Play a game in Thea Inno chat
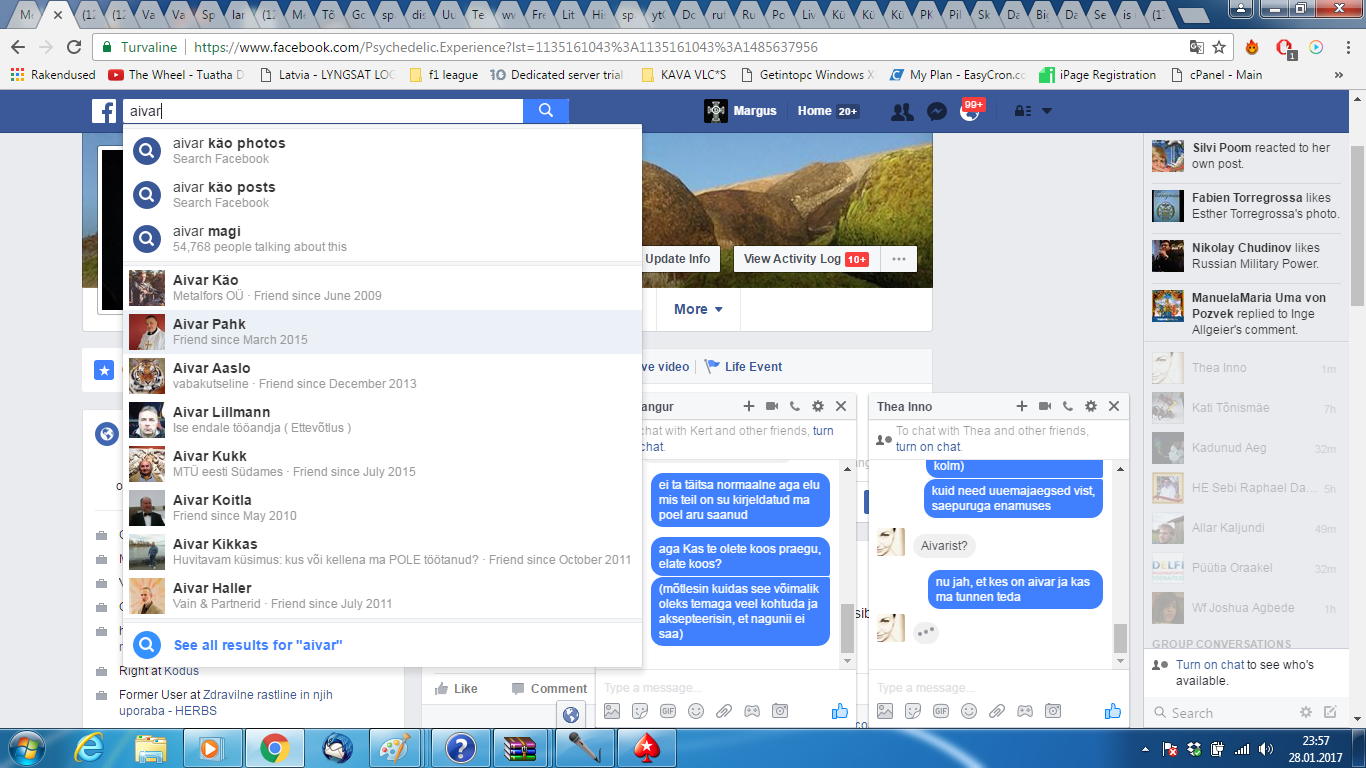The image size is (1366, 768). (1025, 711)
